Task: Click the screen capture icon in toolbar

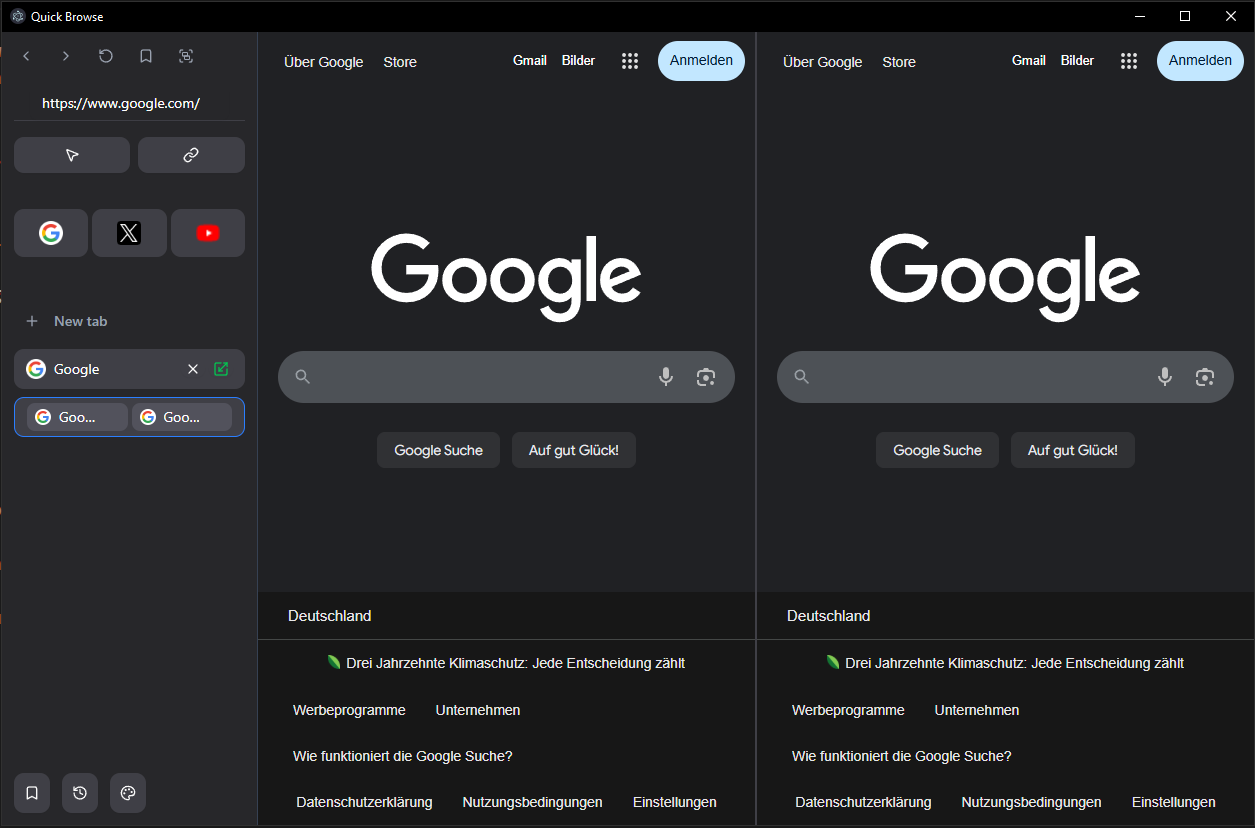Action: (186, 56)
